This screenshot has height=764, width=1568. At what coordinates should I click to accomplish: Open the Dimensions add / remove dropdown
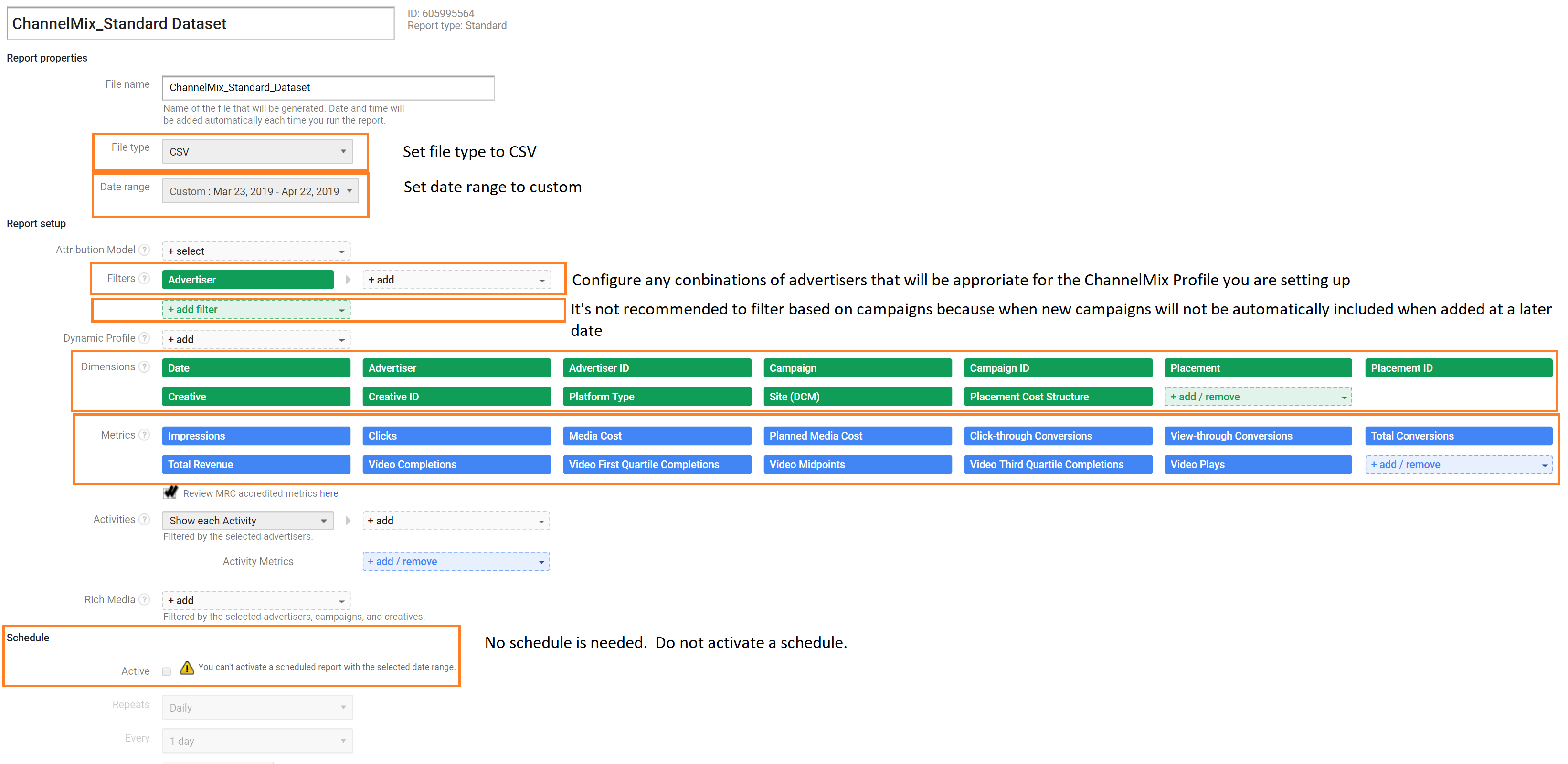[x=1258, y=397]
